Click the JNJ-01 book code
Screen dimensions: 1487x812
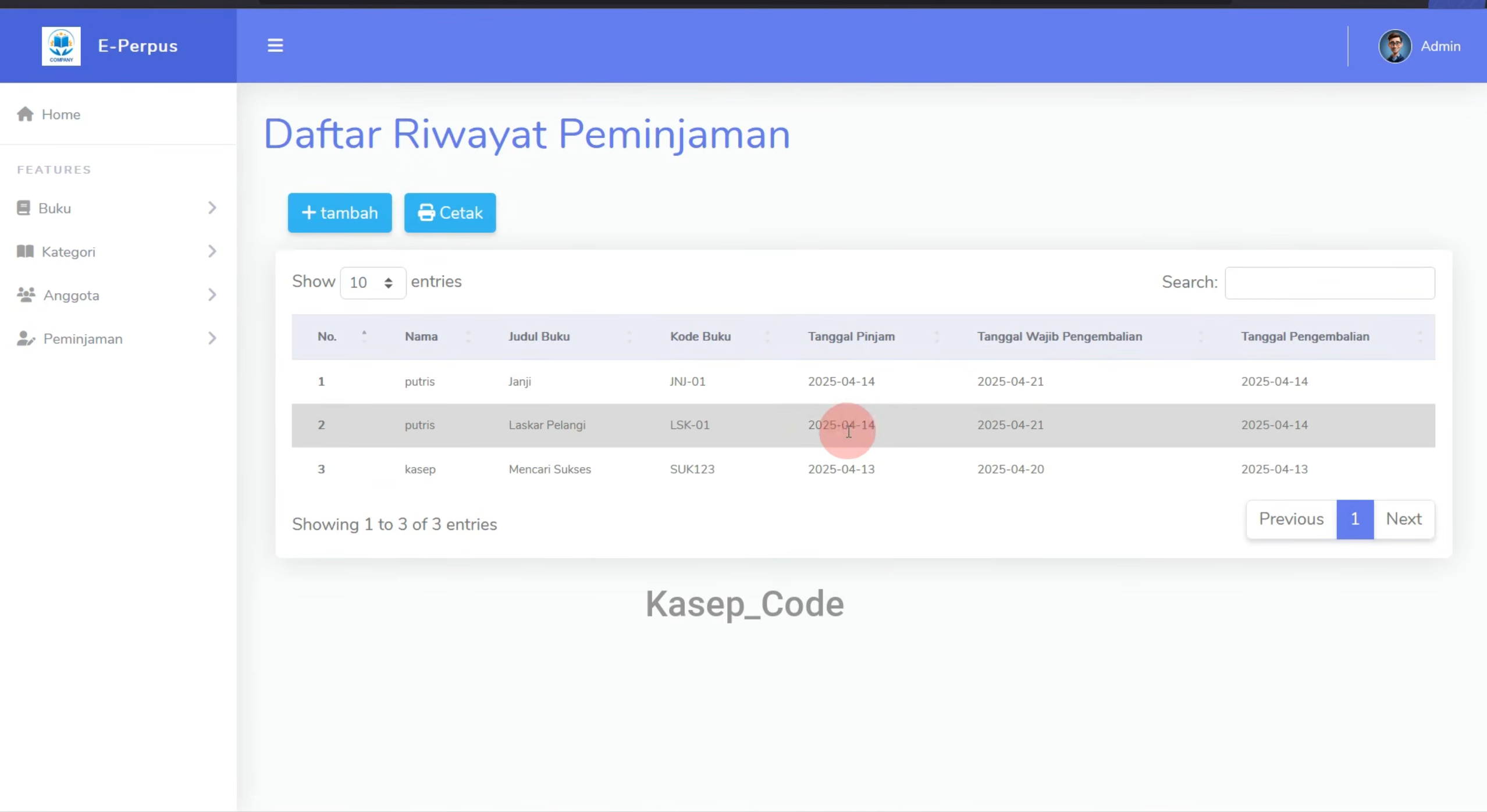click(688, 382)
